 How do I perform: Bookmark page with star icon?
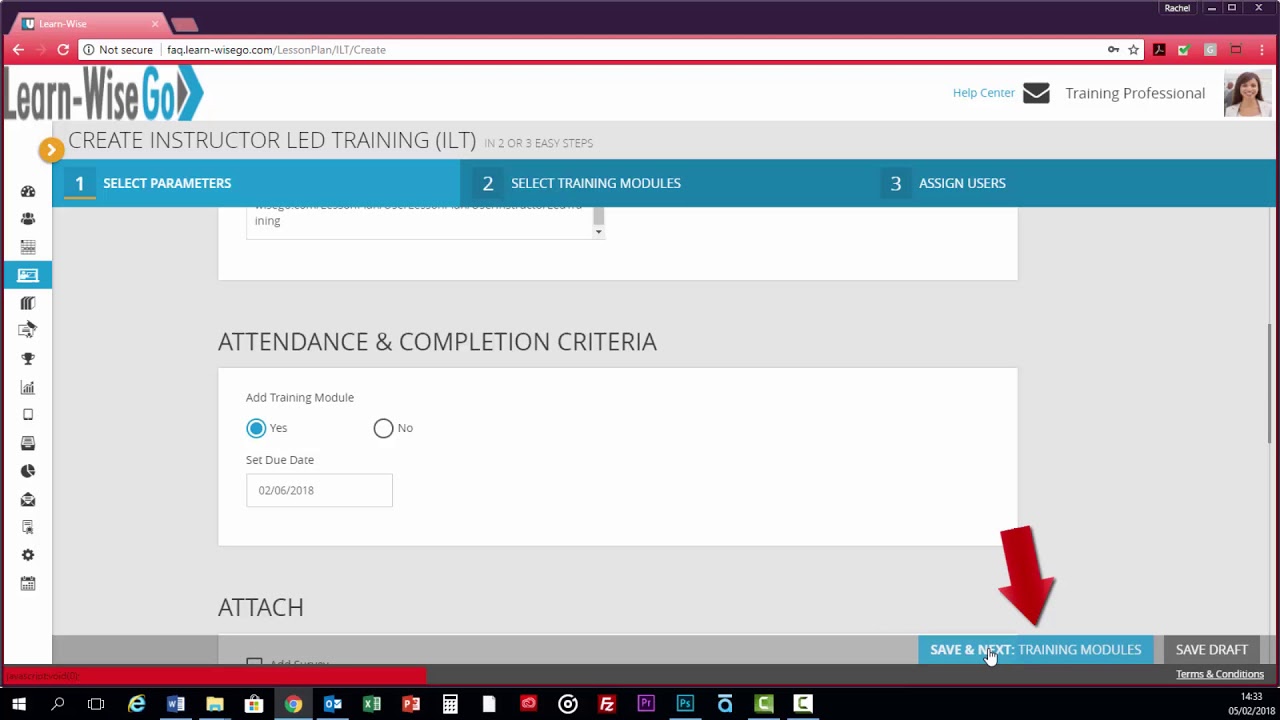1133,49
